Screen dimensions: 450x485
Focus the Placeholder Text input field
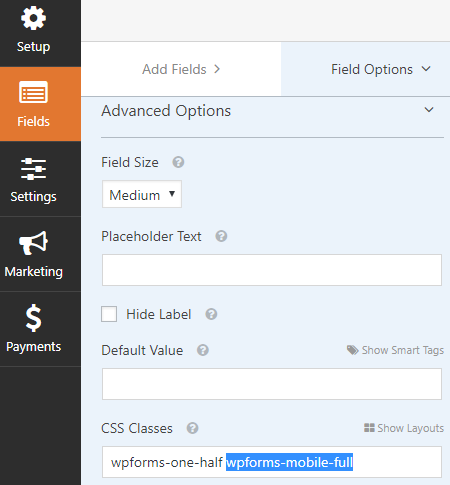(272, 270)
